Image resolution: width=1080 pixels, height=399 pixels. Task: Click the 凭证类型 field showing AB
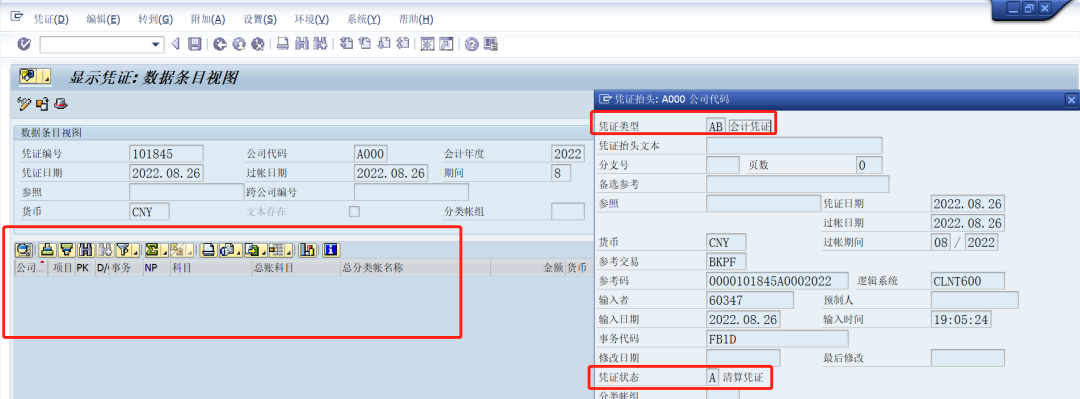tap(716, 126)
